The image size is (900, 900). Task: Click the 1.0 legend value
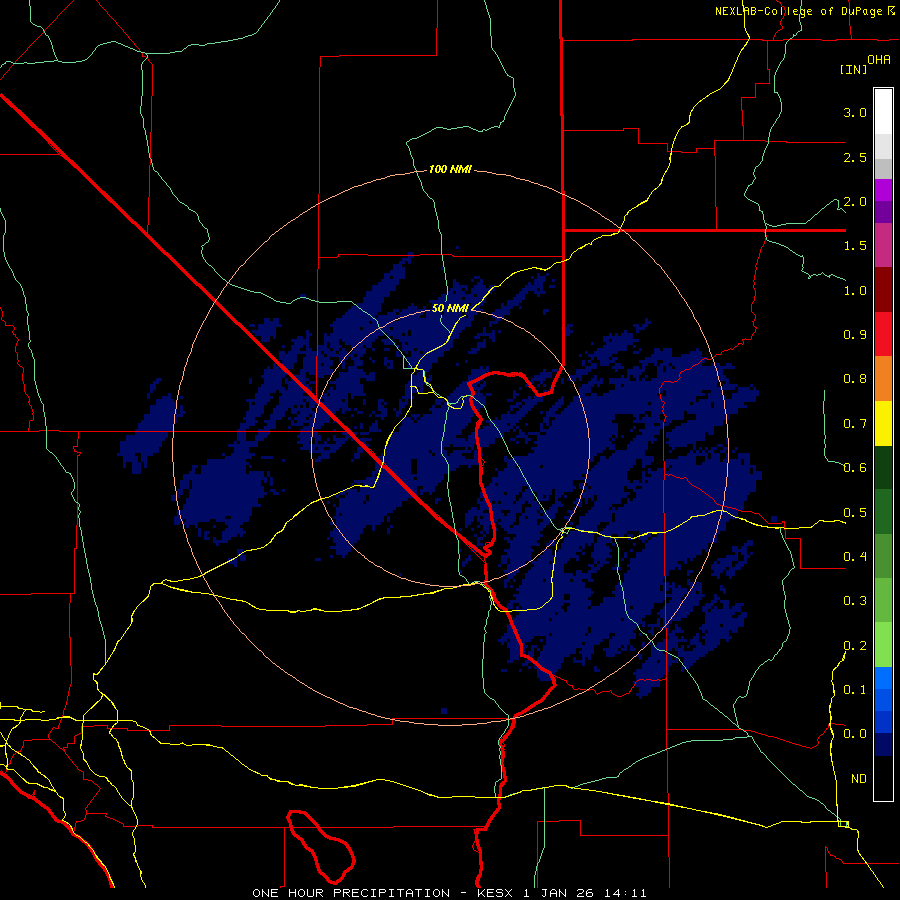pos(855,291)
